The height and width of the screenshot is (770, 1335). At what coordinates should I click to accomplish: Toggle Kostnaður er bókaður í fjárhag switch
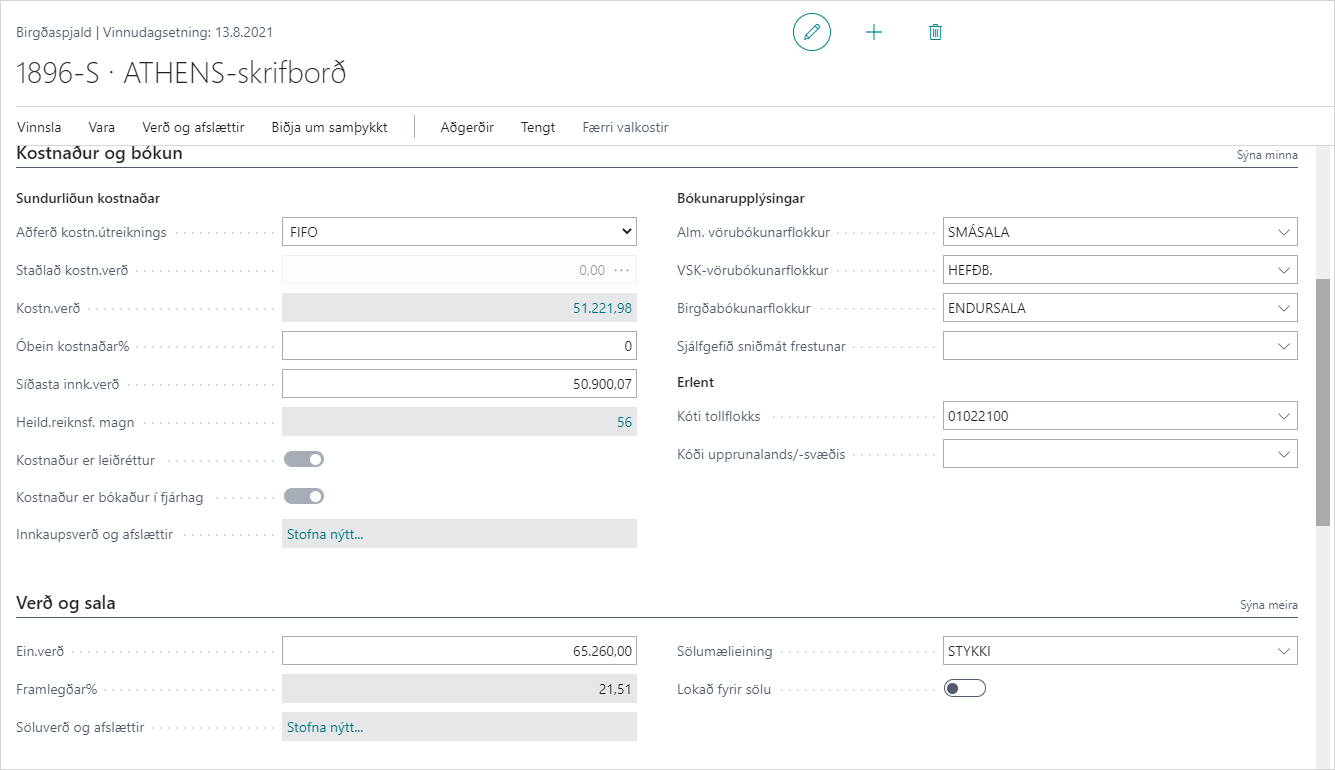[304, 496]
